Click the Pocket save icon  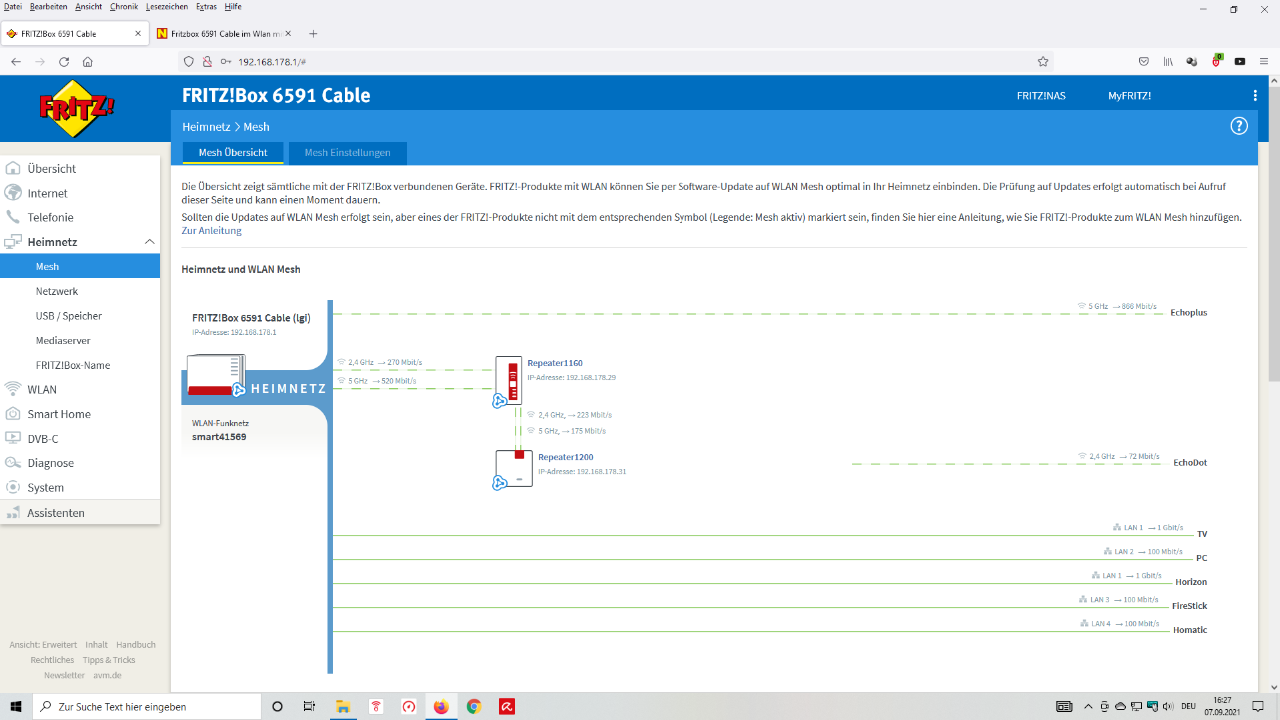1144,61
